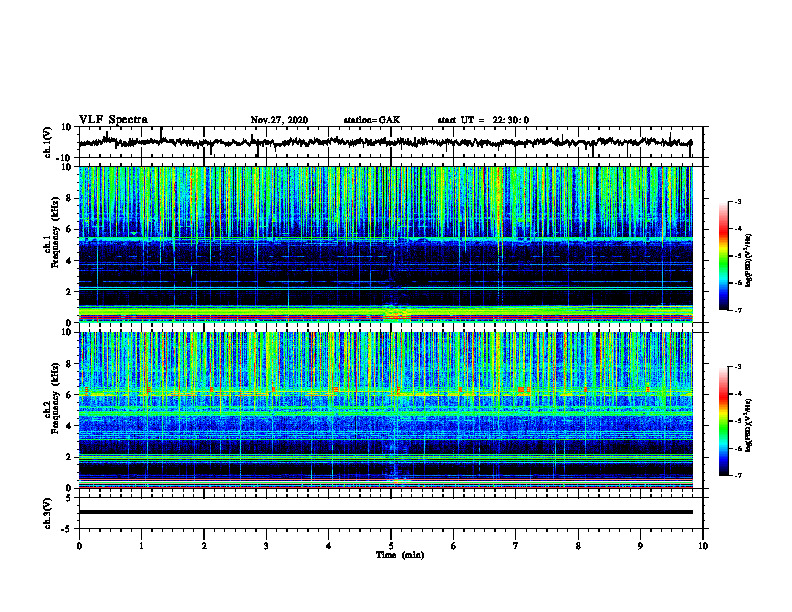Click the "4" kHz tick of ch.2 spectrogram
This screenshot has width=792, height=612.
point(70,426)
